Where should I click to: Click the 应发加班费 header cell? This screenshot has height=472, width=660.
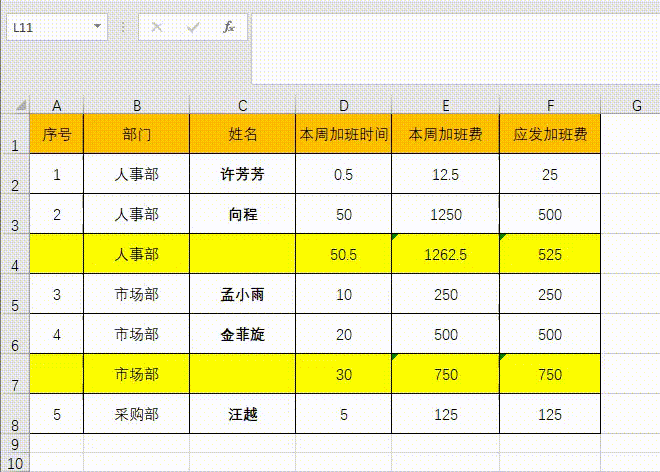[550, 134]
